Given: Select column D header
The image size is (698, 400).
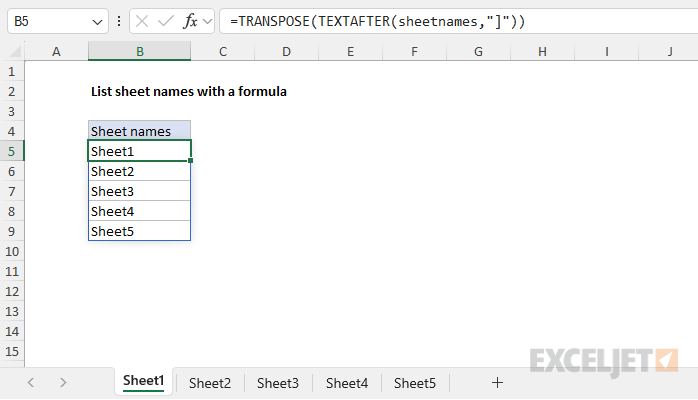Looking at the screenshot, I should (287, 52).
